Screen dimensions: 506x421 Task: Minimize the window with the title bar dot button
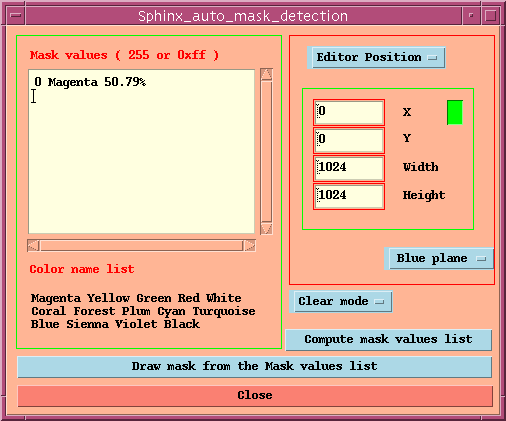coord(471,15)
